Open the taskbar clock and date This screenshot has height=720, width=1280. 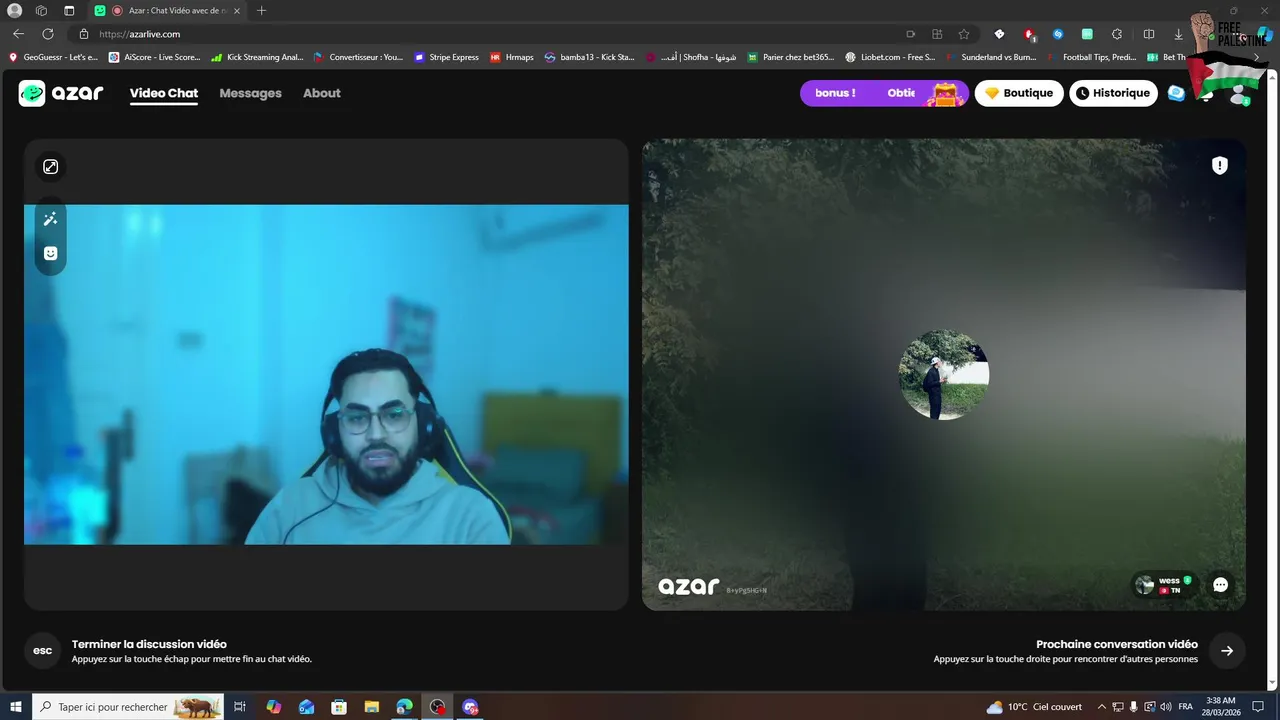[x=1220, y=707]
